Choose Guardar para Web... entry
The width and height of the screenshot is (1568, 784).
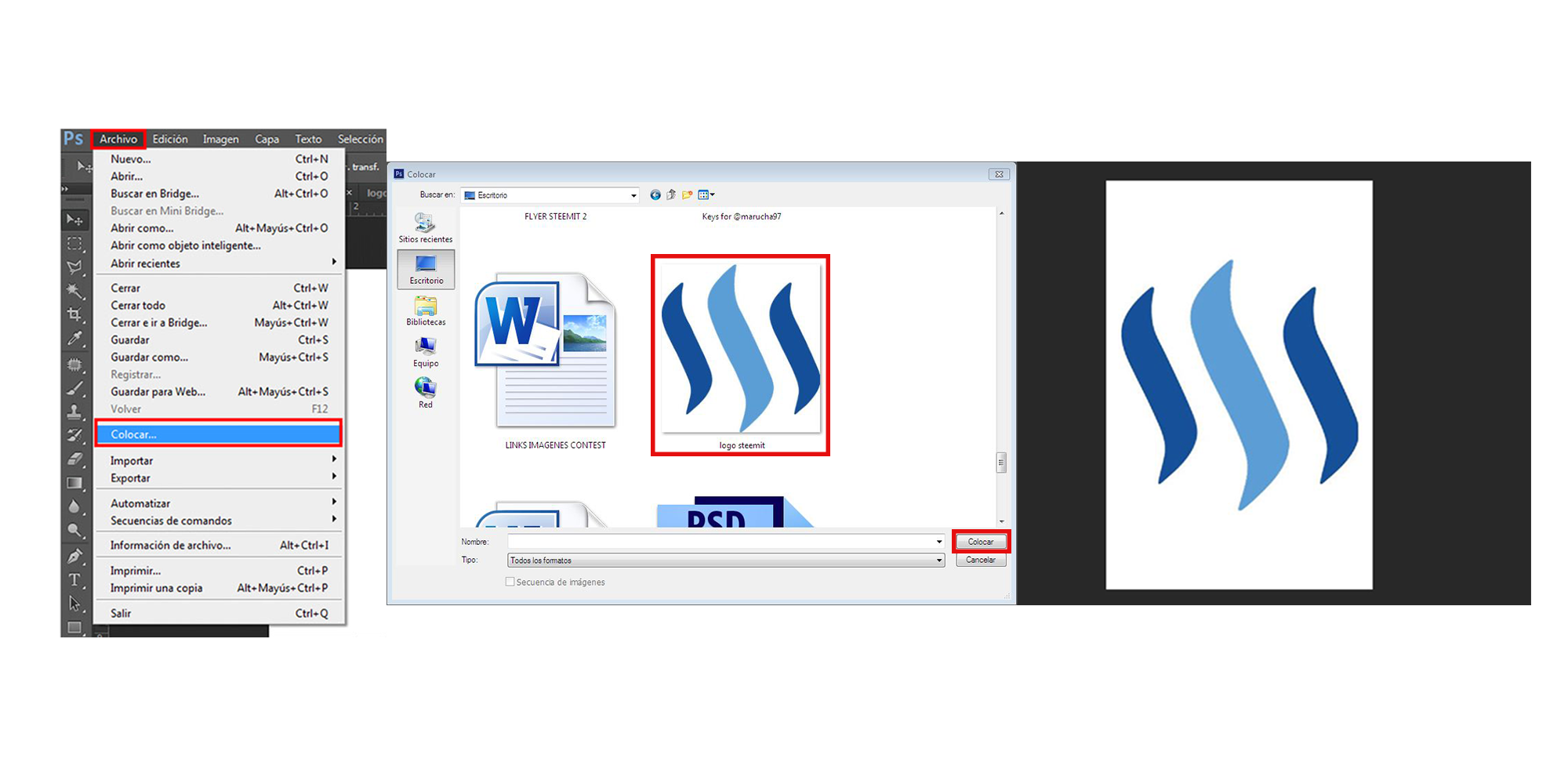[219, 392]
